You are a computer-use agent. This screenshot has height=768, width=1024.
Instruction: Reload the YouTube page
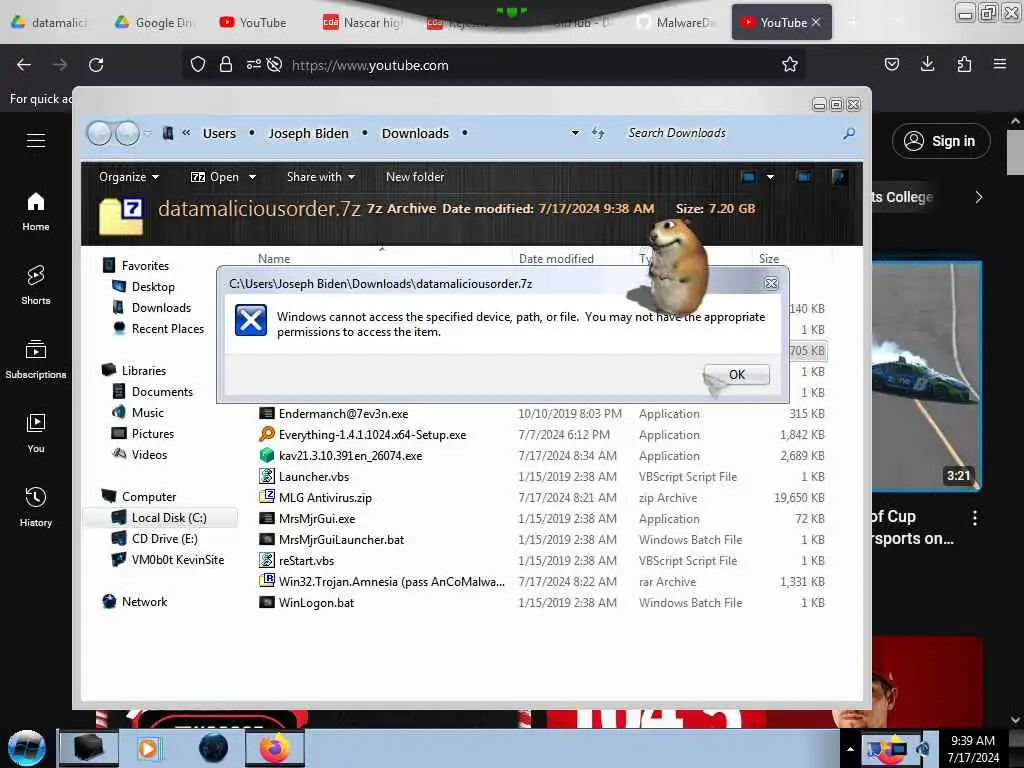pos(96,65)
